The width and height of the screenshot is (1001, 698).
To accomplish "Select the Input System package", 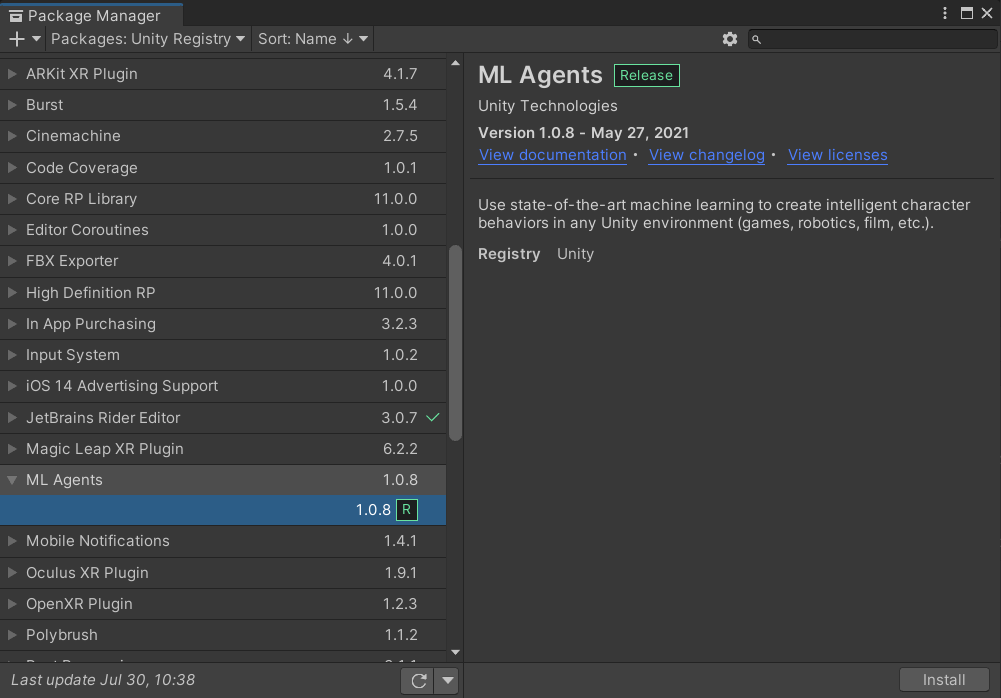I will point(223,354).
